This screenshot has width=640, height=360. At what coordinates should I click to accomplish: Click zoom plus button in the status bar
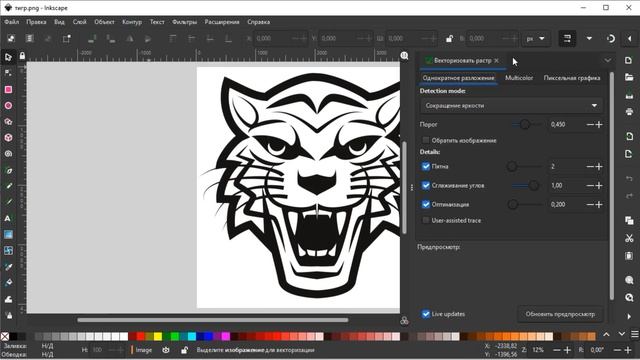point(567,350)
